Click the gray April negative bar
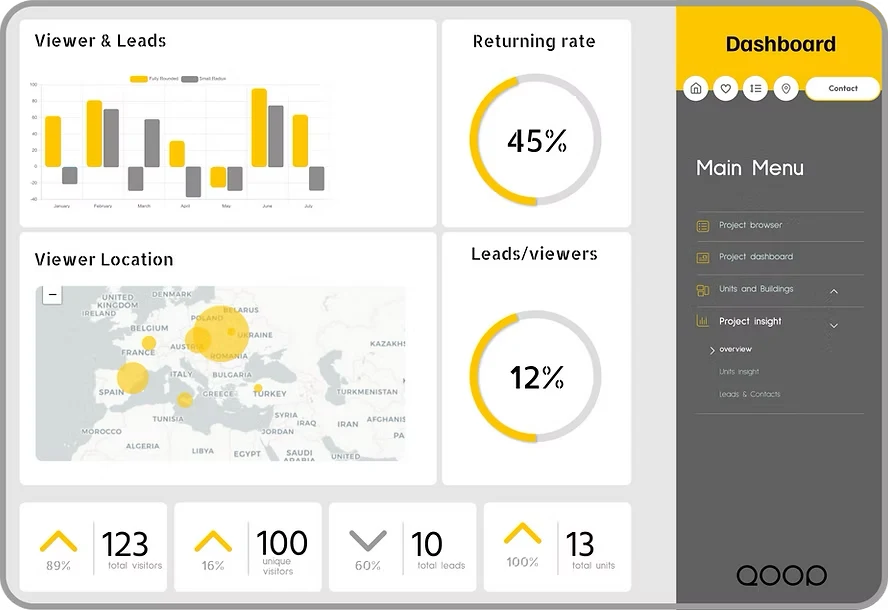 point(193,182)
